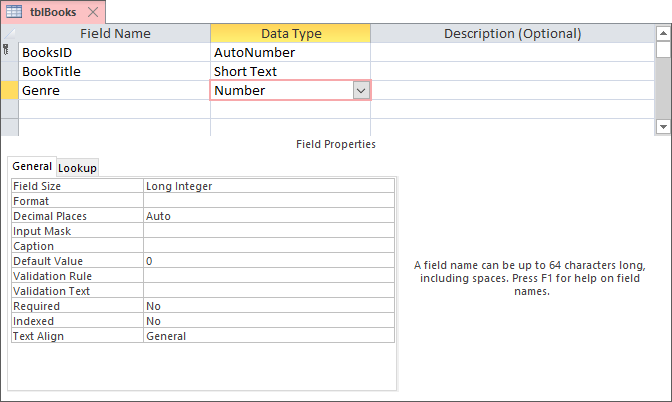Click the Default Value property box

pyautogui.click(x=268, y=261)
